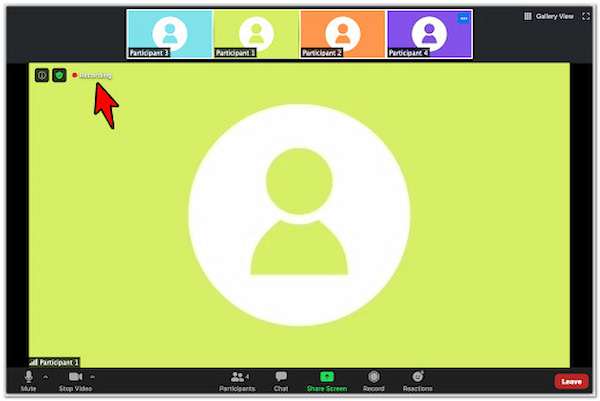600x401 pixels.
Task: Open meeting information icon
Action: (42, 75)
